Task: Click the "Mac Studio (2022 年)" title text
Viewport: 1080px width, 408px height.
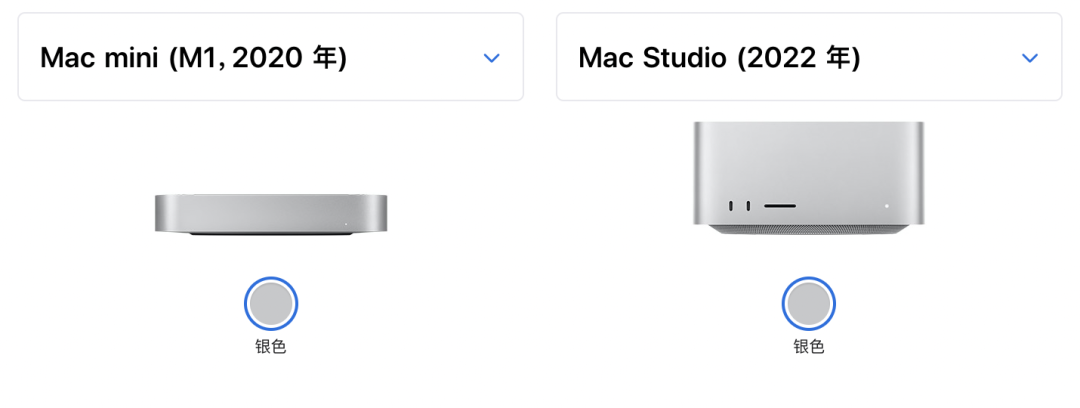Action: [719, 58]
